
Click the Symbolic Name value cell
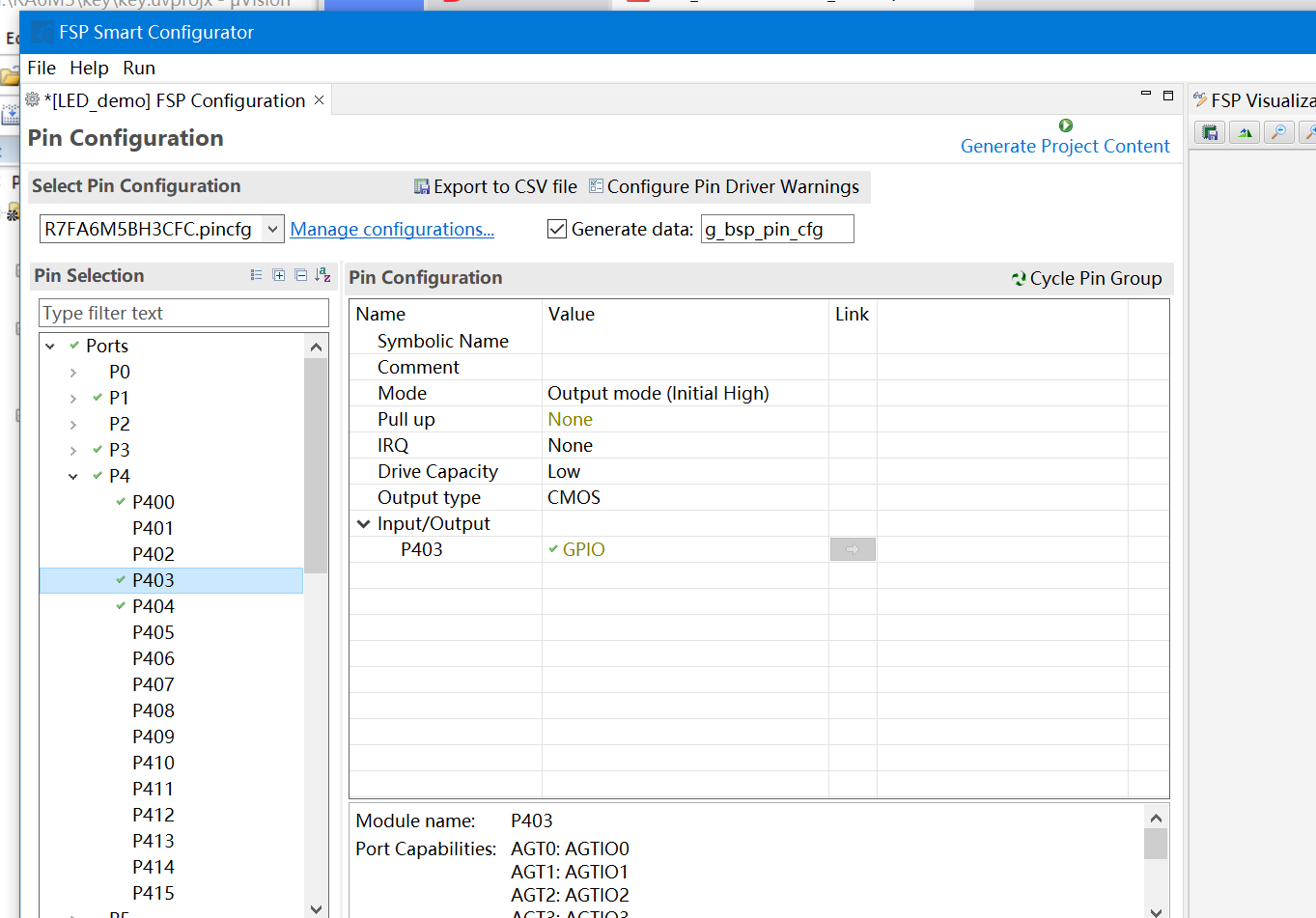[x=686, y=341]
